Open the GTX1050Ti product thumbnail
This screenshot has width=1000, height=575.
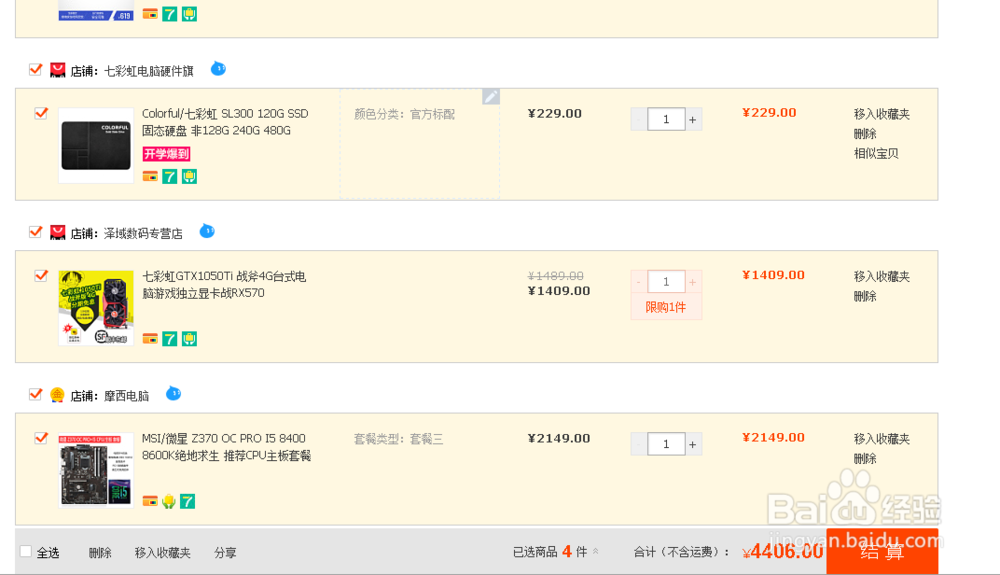point(96,308)
